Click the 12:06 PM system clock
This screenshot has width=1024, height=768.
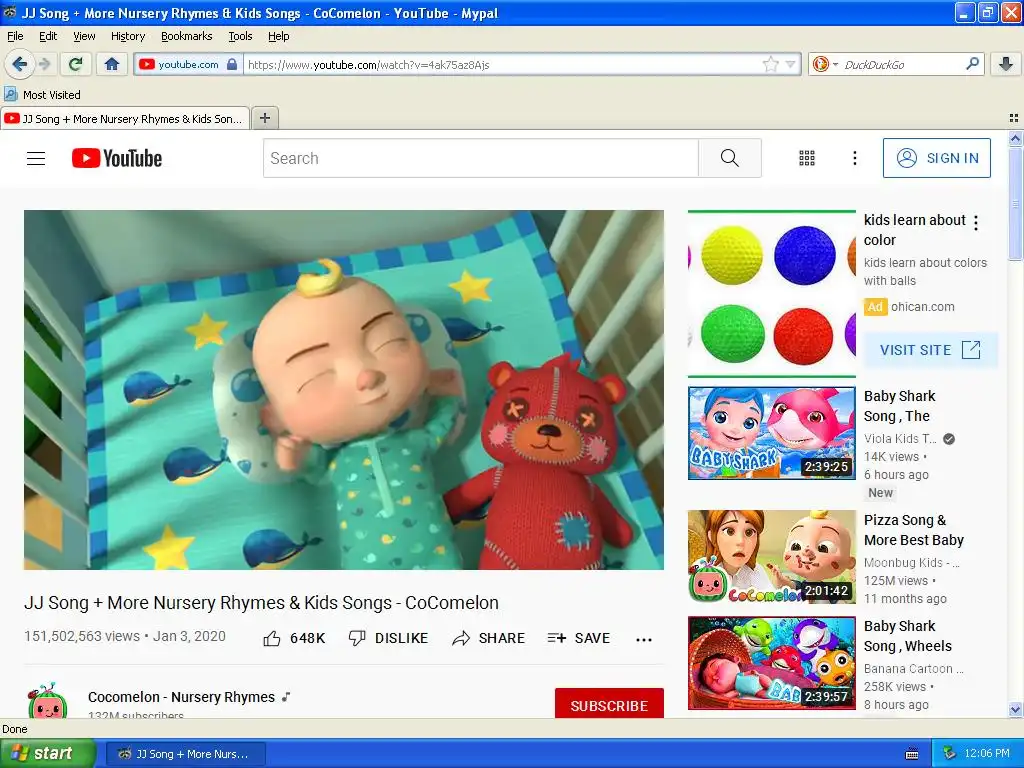click(x=986, y=754)
